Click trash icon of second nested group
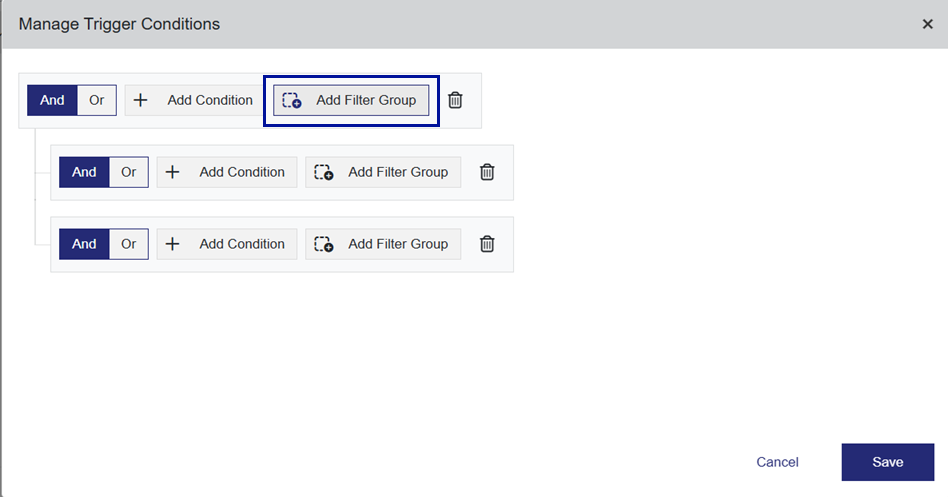This screenshot has height=500, width=948. tap(487, 244)
